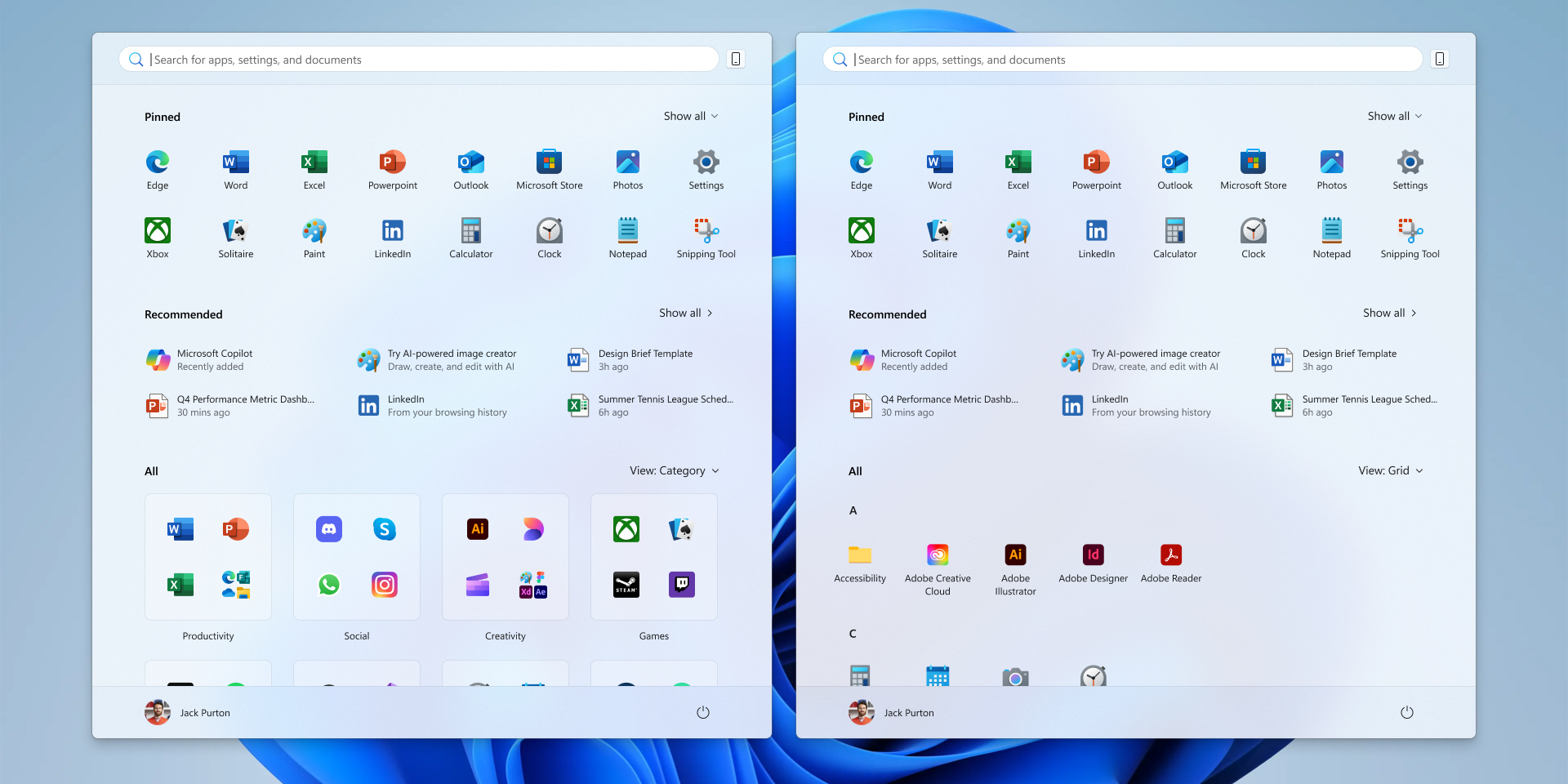Open Adobe Designer in the grid list
Screen dimensions: 1568x784
[x=1094, y=563]
